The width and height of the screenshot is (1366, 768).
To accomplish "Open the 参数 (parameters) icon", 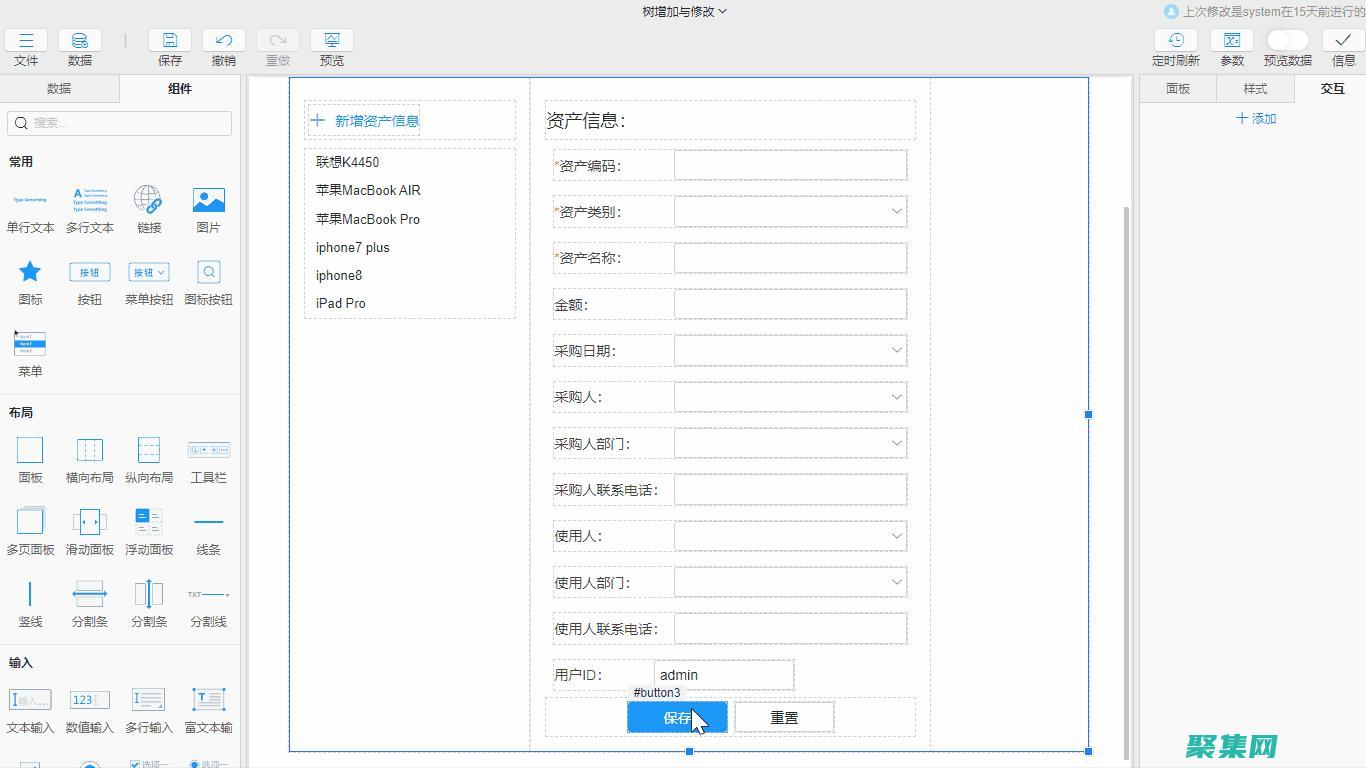I will point(1231,45).
